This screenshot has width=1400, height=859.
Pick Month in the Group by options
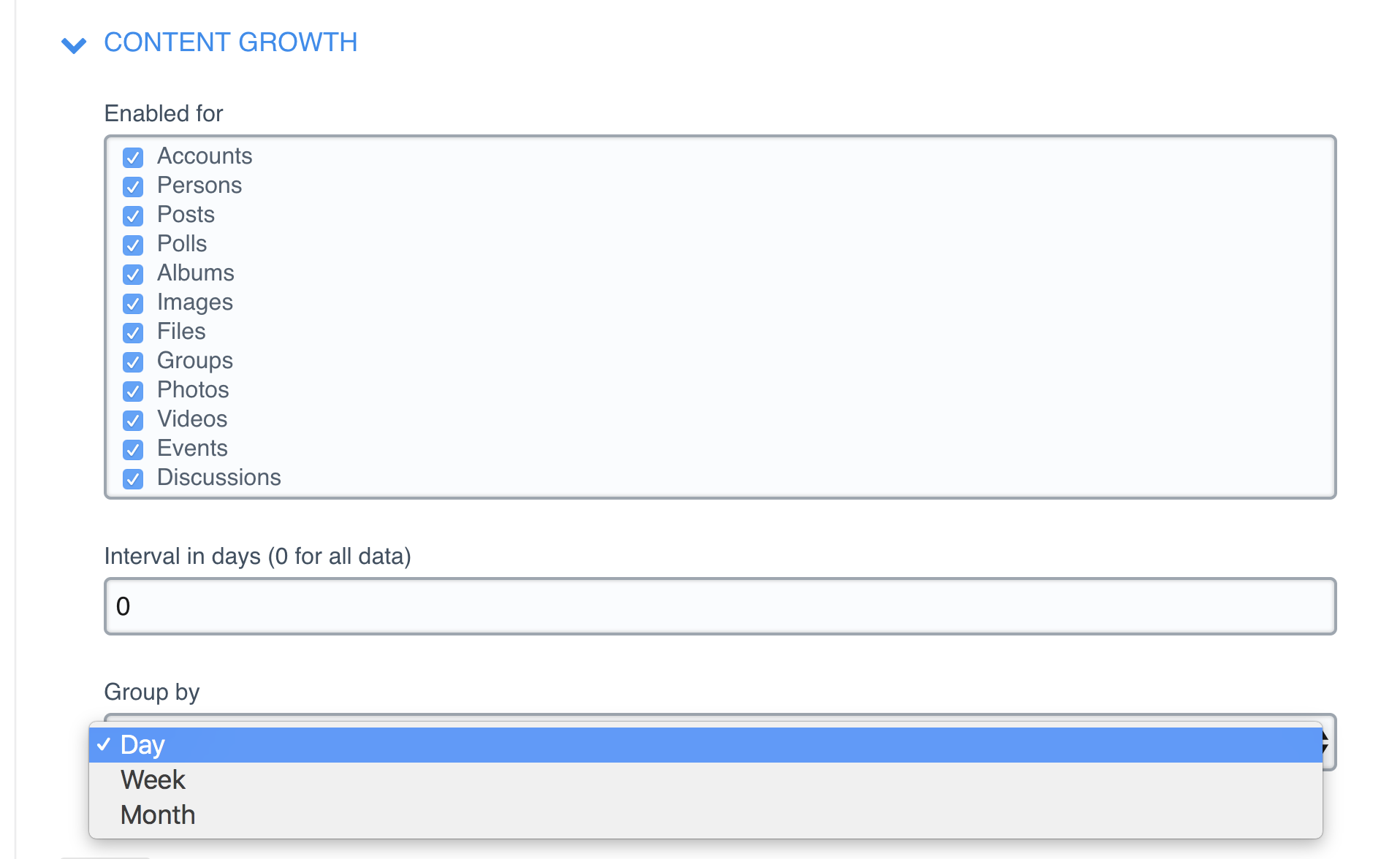tap(158, 815)
